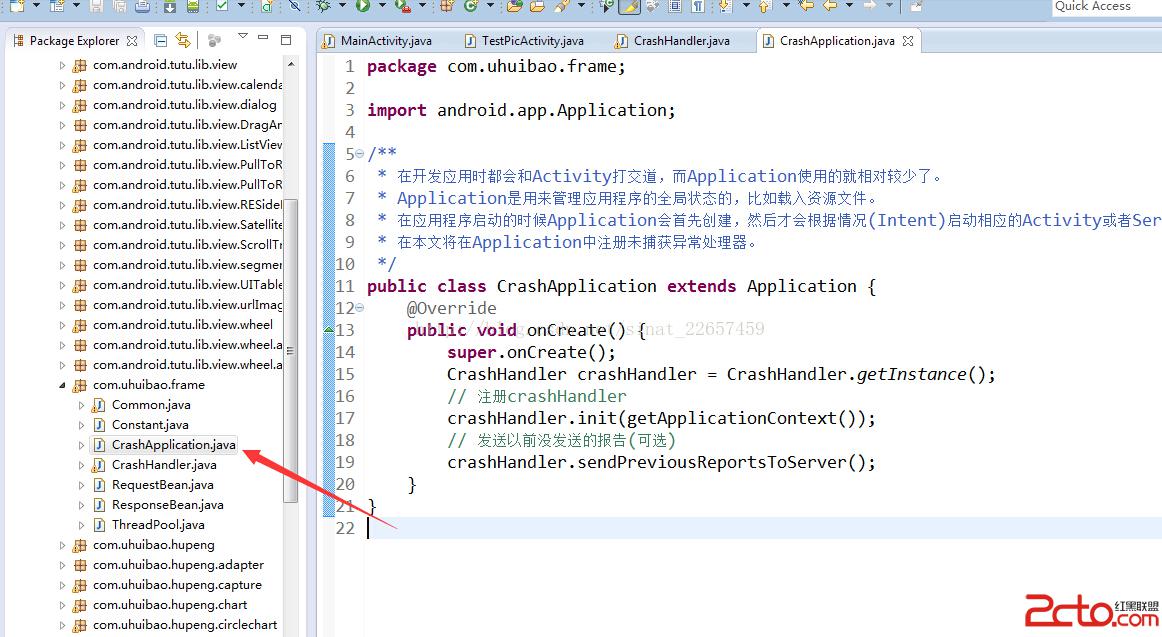
Task: Click the New wizard toolbar icon
Action: click(16, 6)
